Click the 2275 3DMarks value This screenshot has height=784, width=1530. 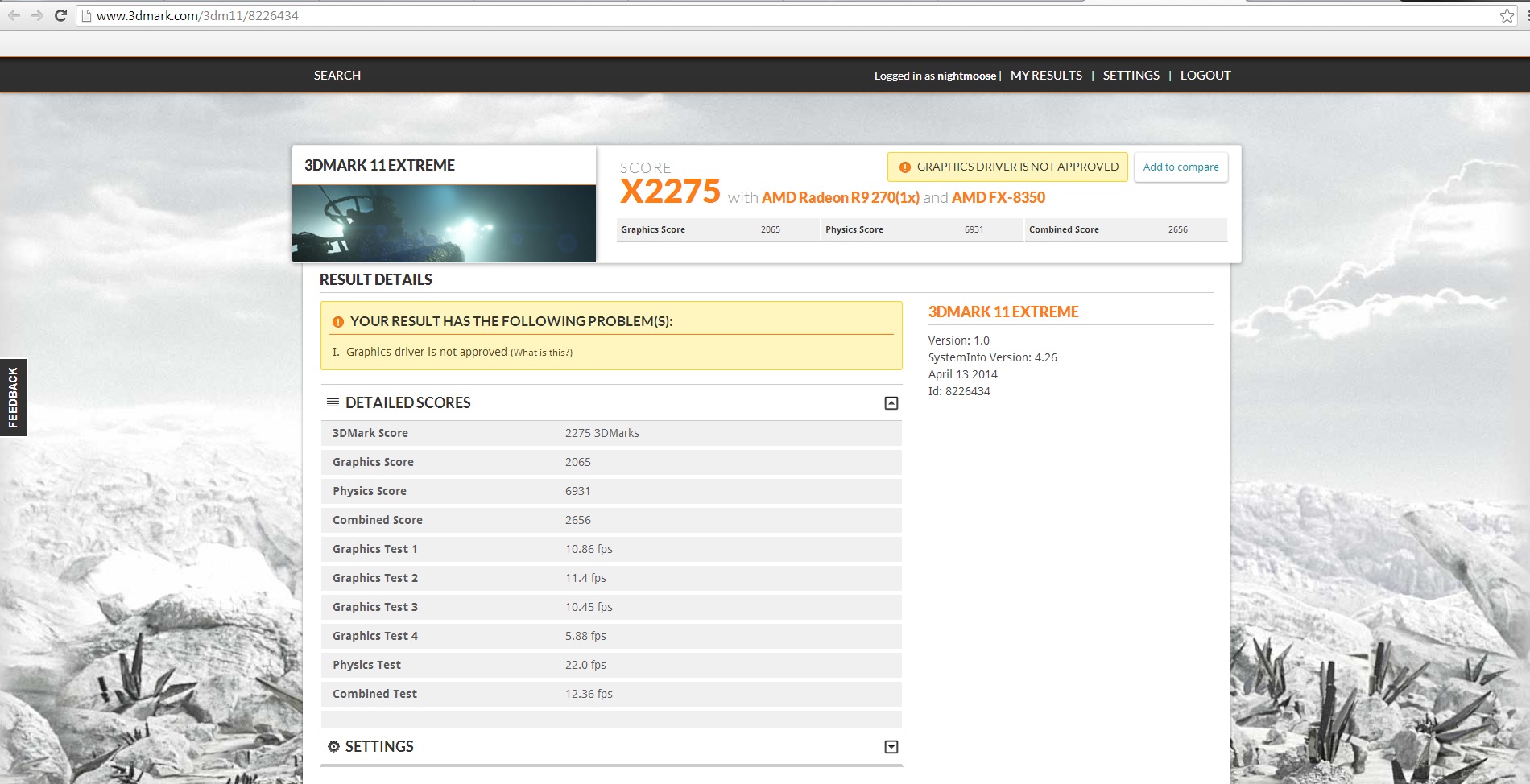602,433
